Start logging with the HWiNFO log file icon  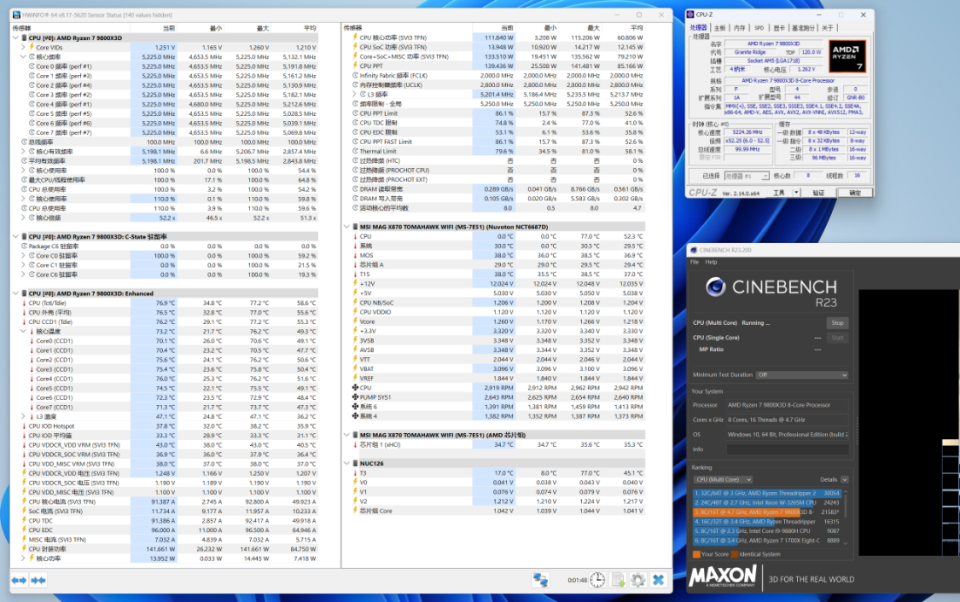[618, 580]
